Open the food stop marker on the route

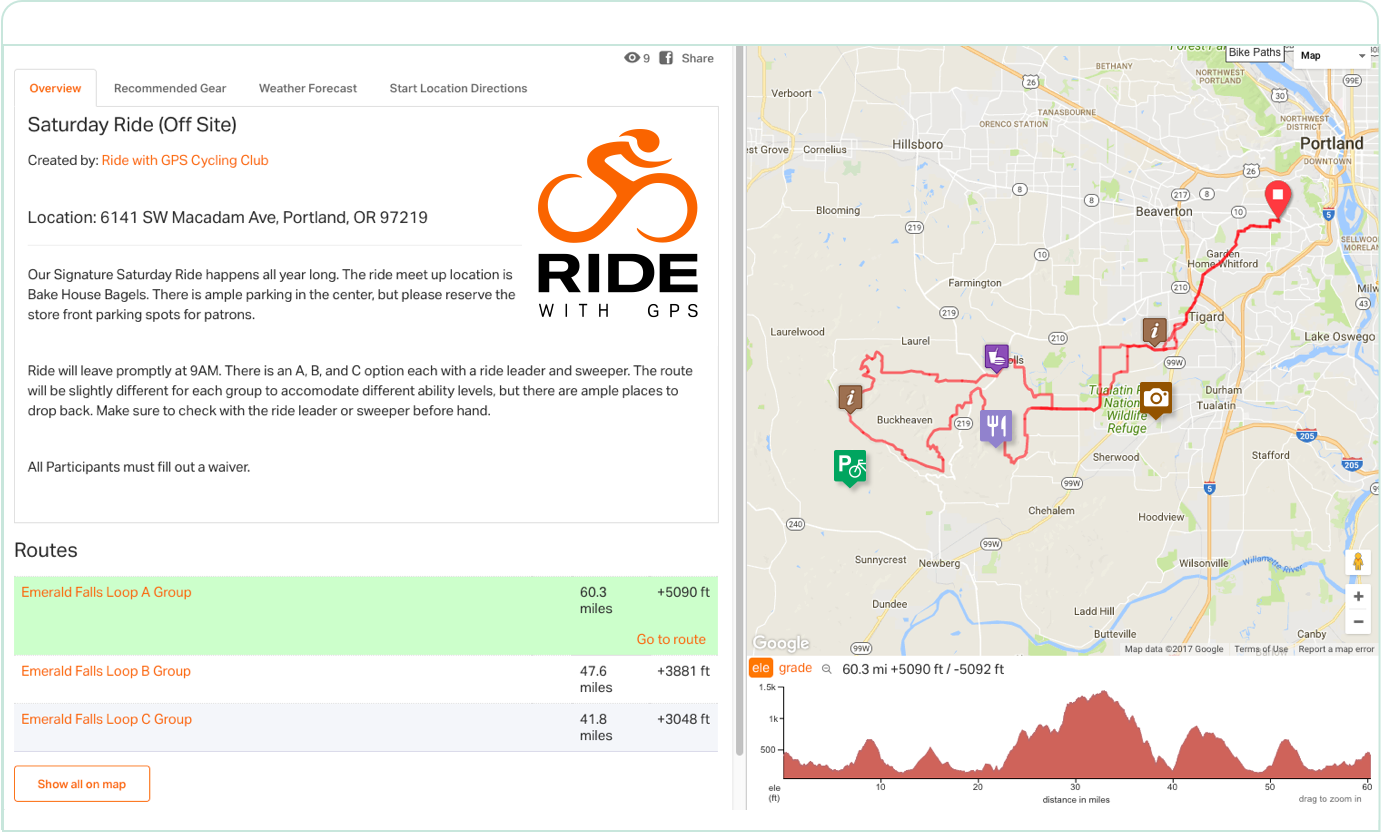996,425
